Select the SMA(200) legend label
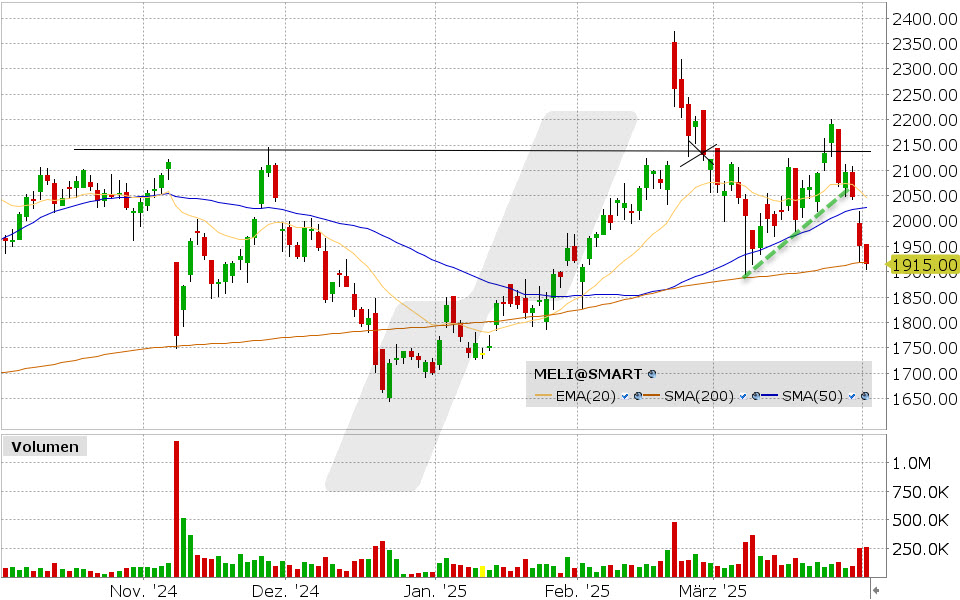The height and width of the screenshot is (600, 960). pos(699,397)
